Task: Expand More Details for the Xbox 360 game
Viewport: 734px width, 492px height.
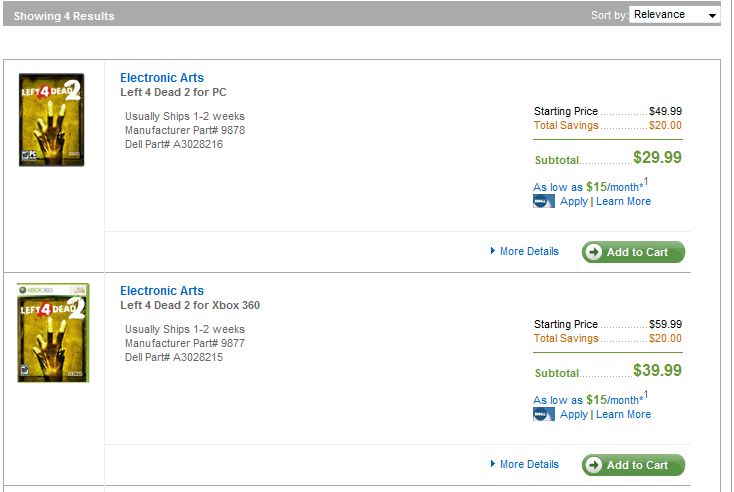Action: pyautogui.click(x=529, y=464)
